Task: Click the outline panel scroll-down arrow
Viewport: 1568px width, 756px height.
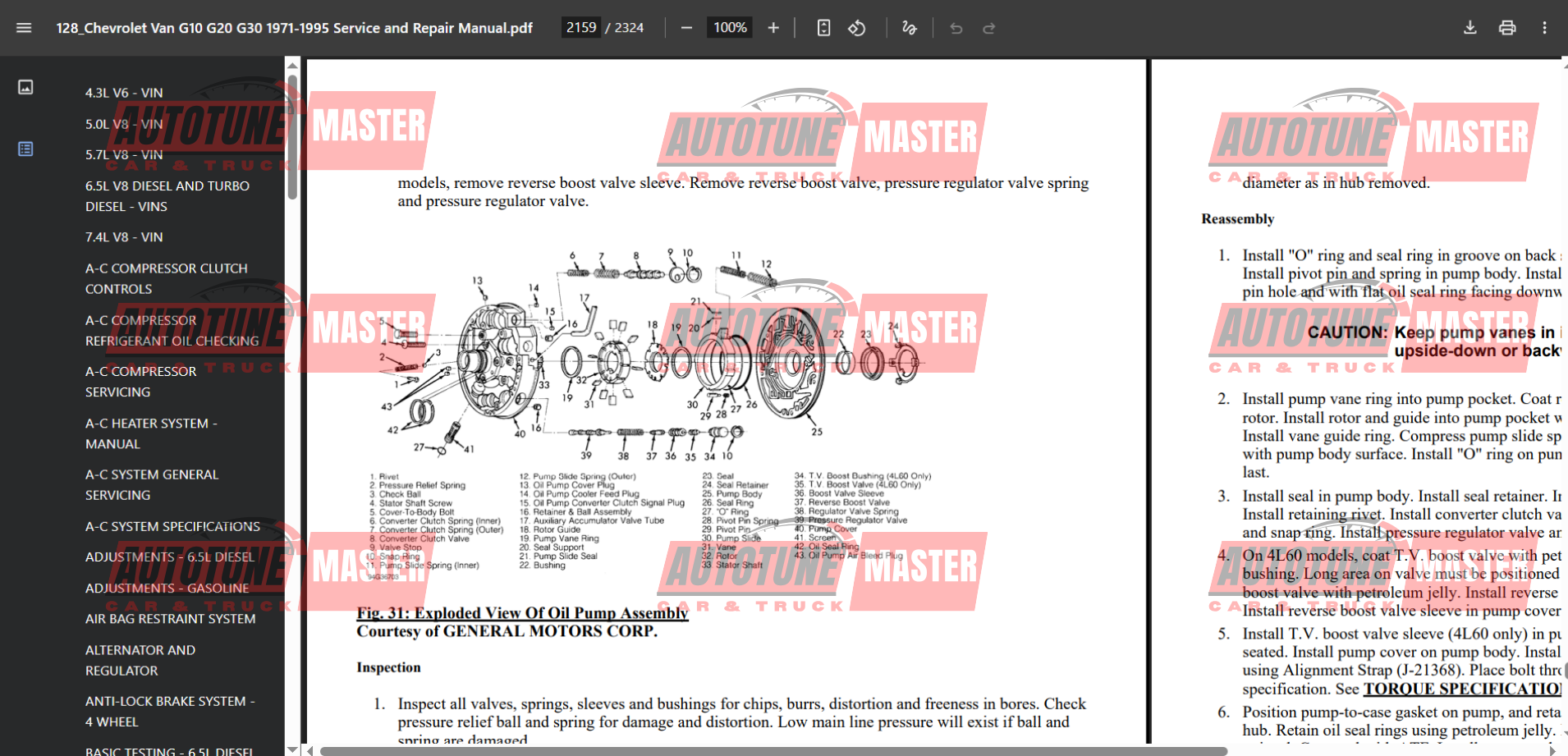Action: click(x=292, y=749)
